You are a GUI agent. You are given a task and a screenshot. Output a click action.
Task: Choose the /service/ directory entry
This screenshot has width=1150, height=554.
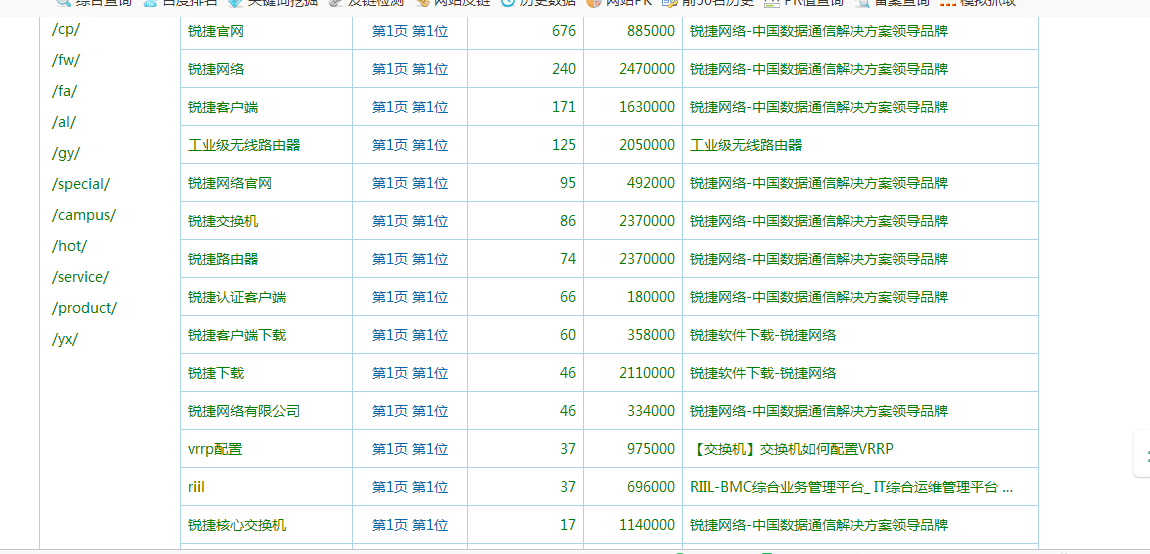coord(81,277)
